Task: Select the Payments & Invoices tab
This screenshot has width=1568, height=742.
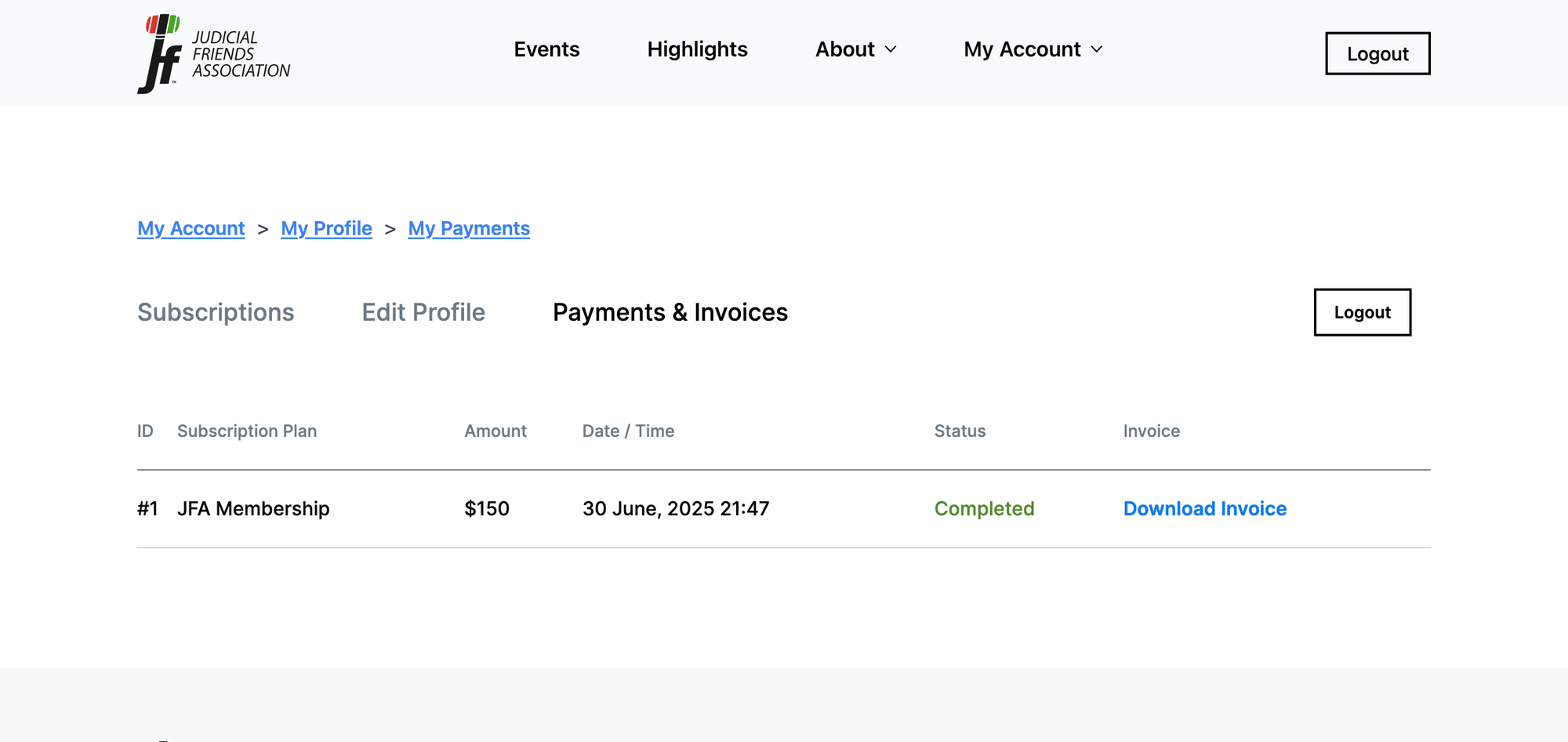Action: click(670, 312)
